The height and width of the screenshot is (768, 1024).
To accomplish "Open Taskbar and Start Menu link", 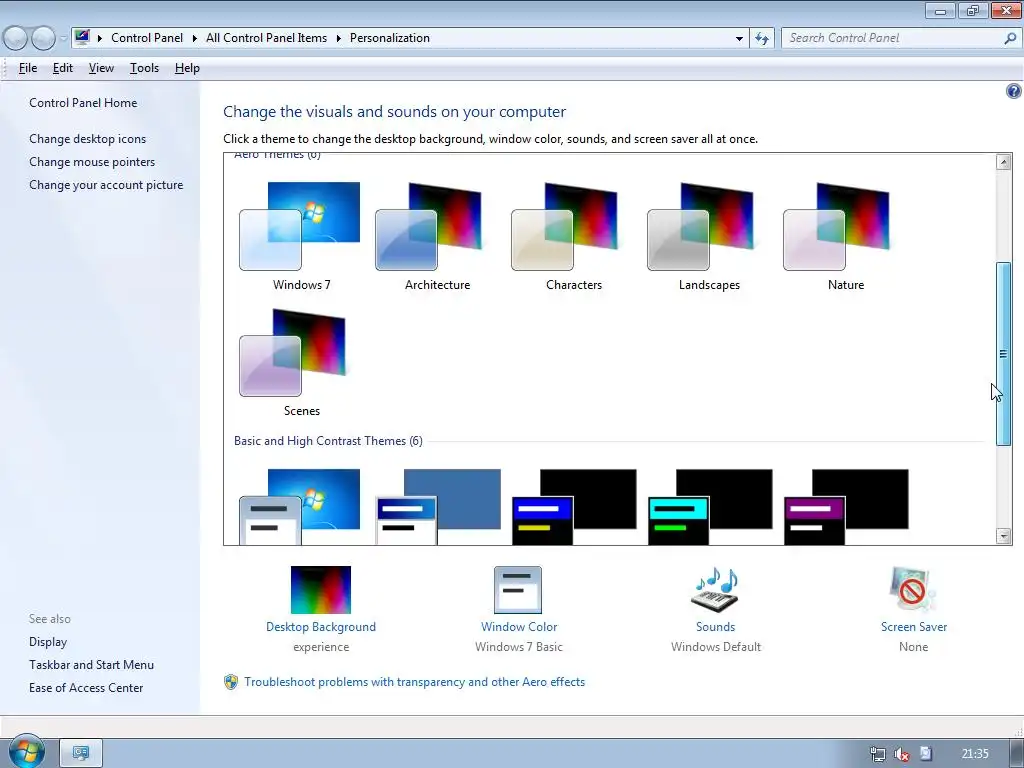I will click(x=91, y=664).
